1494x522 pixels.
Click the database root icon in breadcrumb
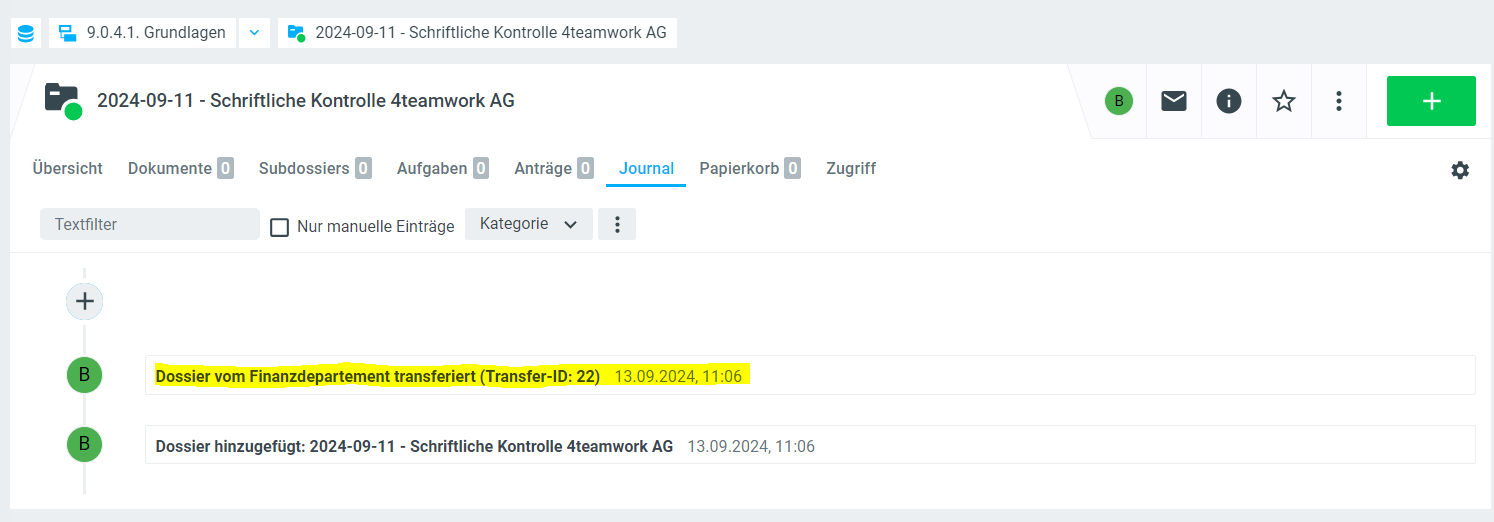[x=26, y=33]
